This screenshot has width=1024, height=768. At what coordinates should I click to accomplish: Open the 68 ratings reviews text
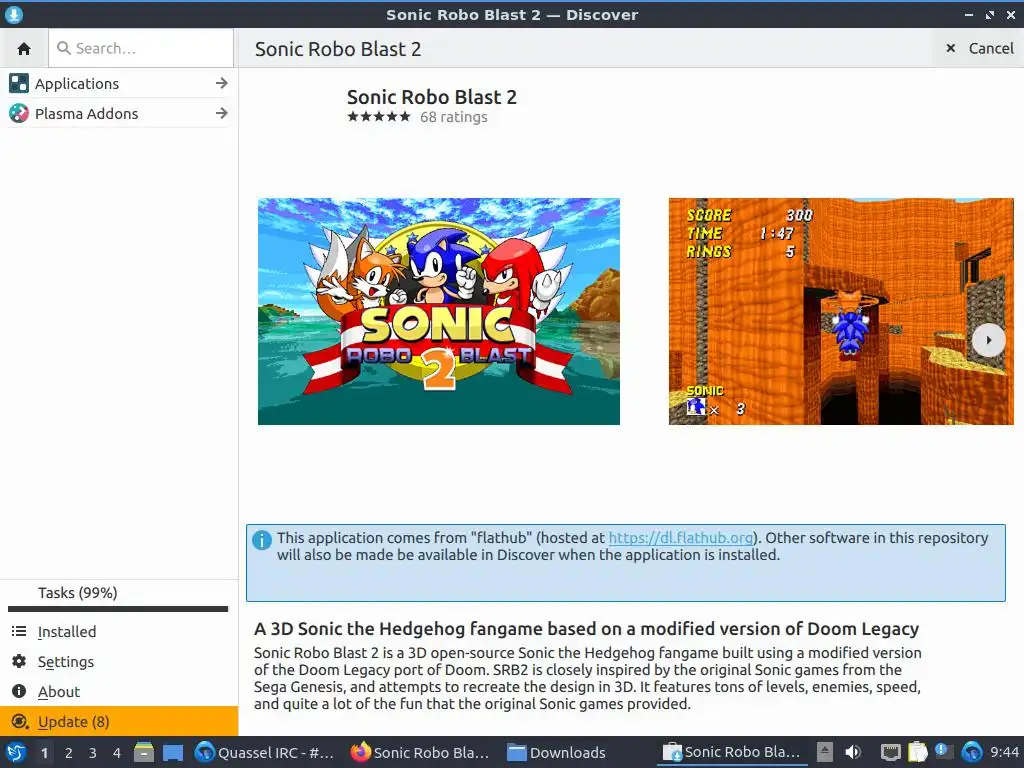coord(454,117)
